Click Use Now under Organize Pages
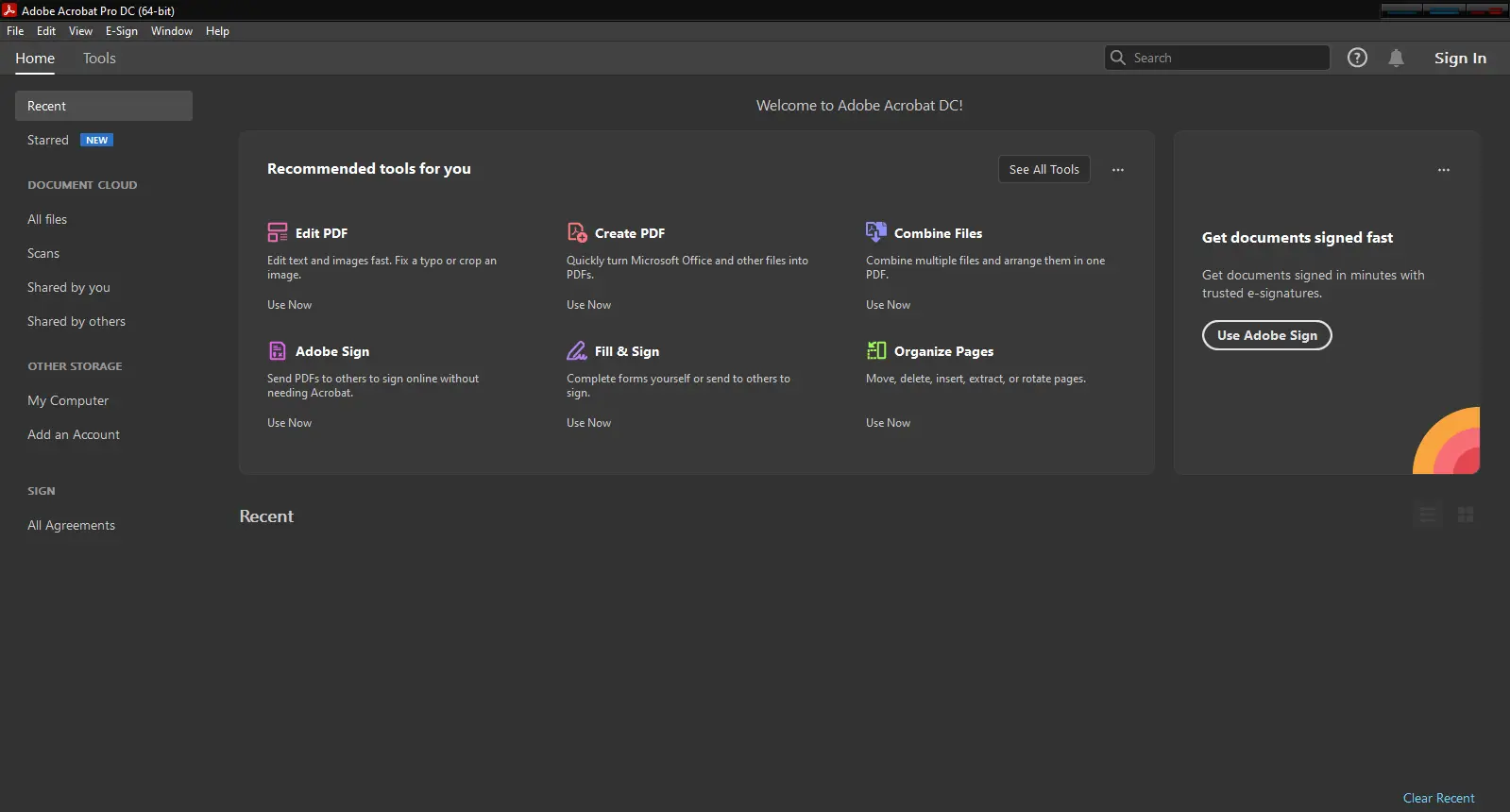The image size is (1510, 812). pos(888,423)
